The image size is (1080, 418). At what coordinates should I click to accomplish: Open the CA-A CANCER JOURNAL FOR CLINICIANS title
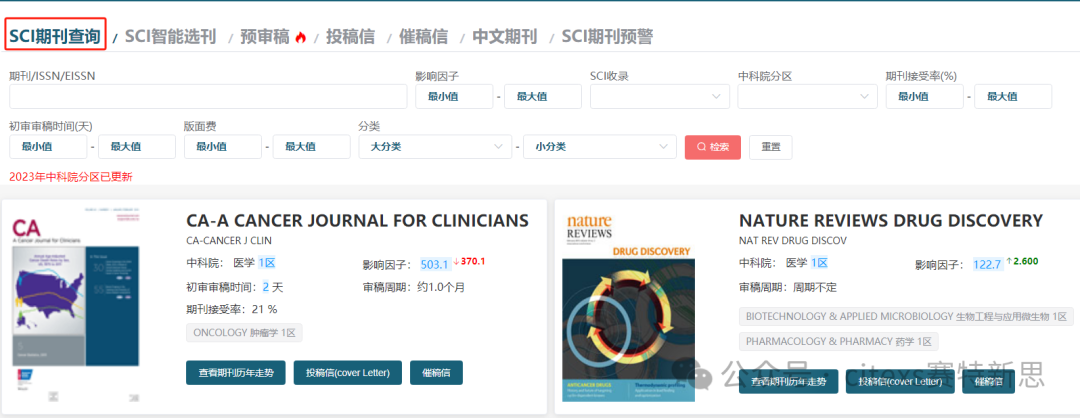[x=357, y=220]
